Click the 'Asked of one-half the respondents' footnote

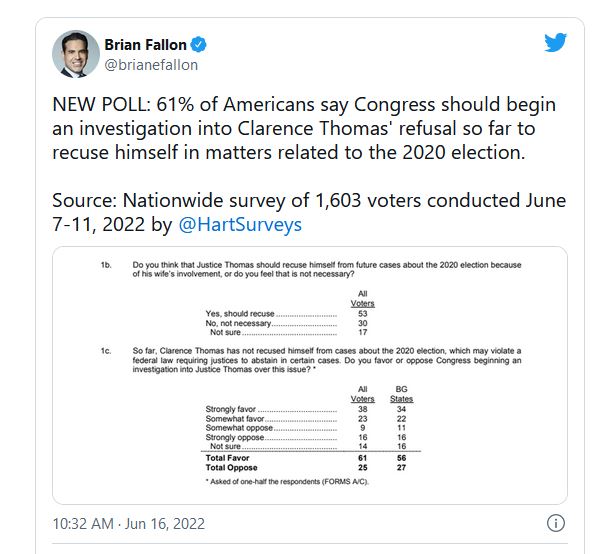pos(287,481)
